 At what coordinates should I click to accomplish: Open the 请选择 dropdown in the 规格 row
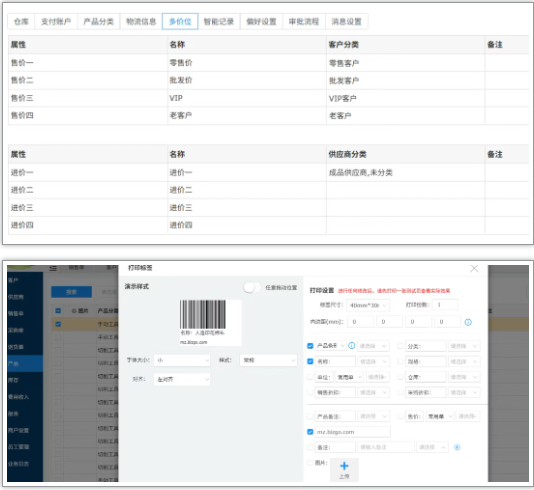tap(464, 361)
